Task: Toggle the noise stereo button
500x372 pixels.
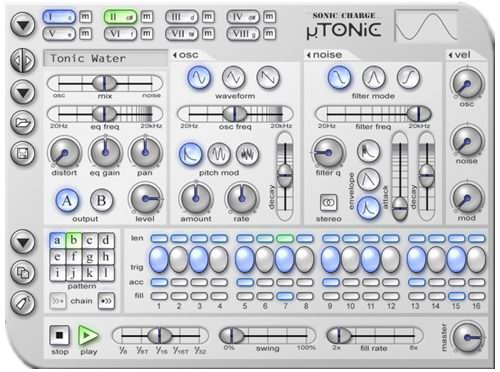Action: (x=329, y=202)
